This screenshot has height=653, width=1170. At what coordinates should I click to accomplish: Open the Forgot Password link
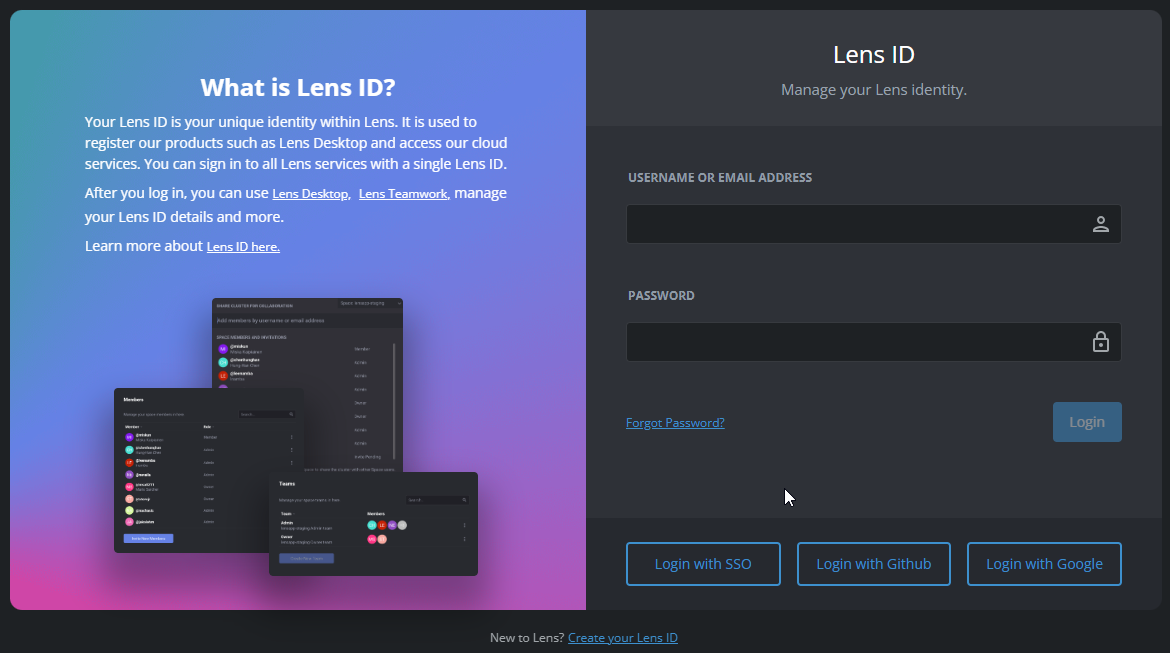point(675,422)
